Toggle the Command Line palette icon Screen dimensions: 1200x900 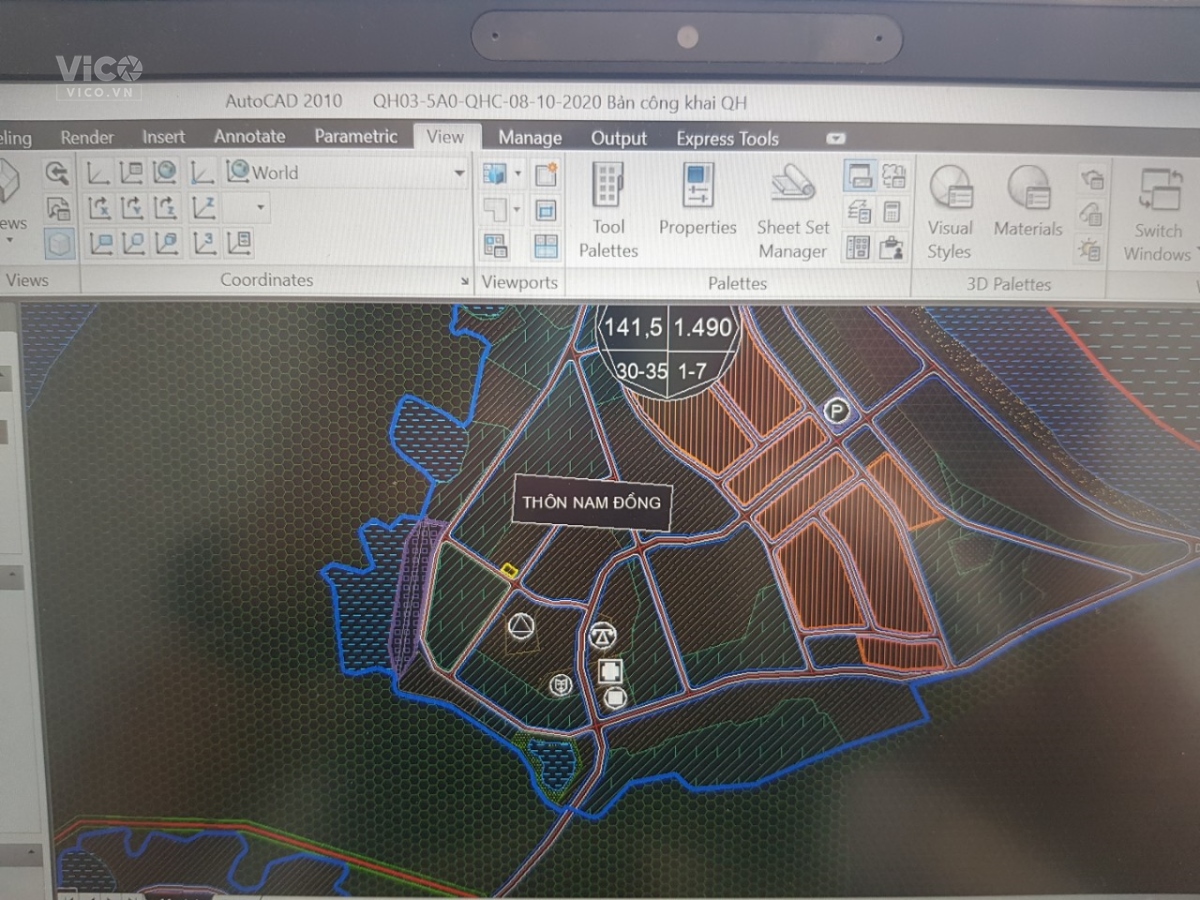coord(859,175)
